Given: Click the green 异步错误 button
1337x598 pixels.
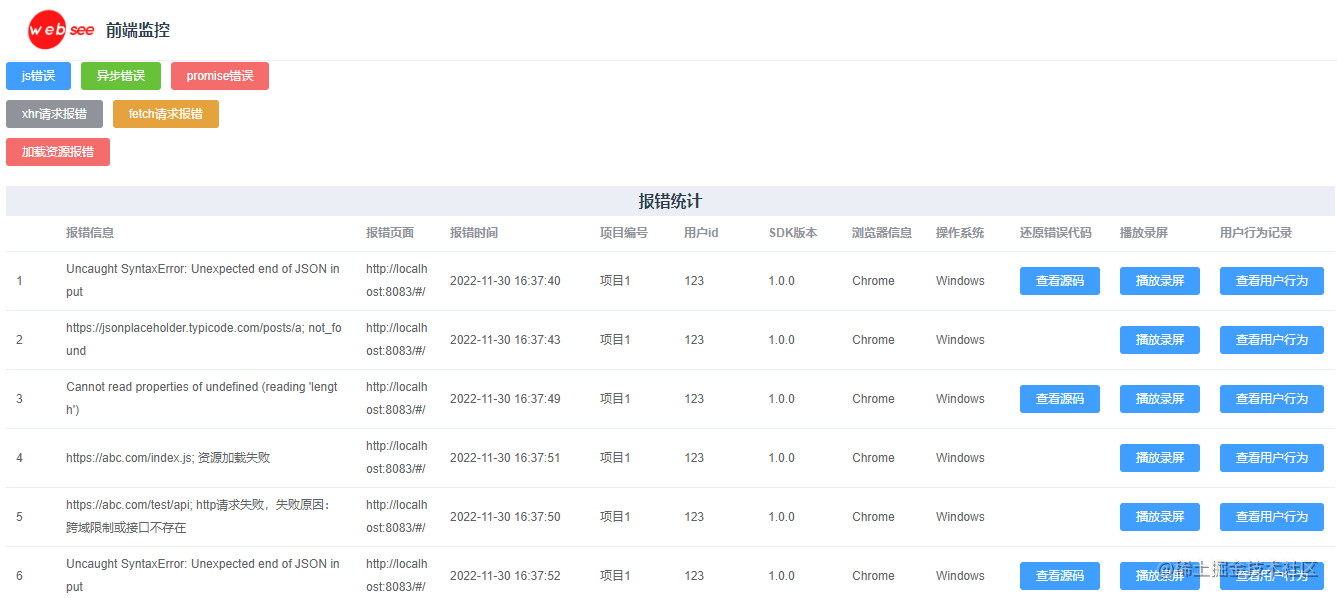Looking at the screenshot, I should 121,76.
